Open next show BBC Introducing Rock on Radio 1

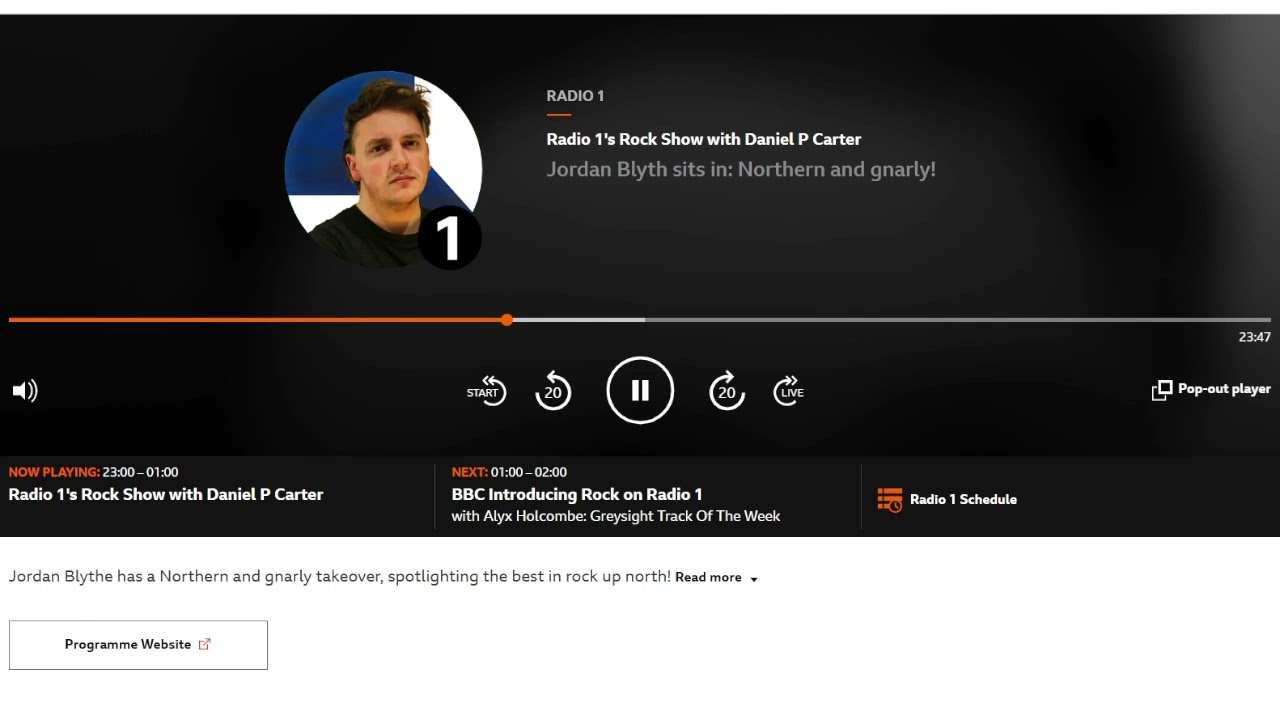577,494
